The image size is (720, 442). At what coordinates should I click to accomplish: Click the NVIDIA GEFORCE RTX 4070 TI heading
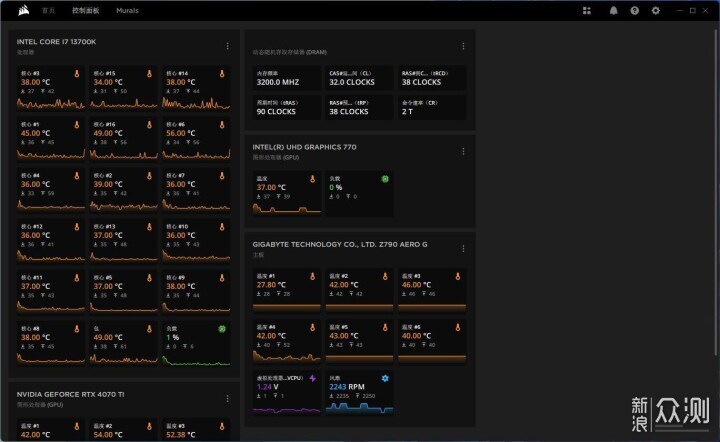click(x=70, y=394)
